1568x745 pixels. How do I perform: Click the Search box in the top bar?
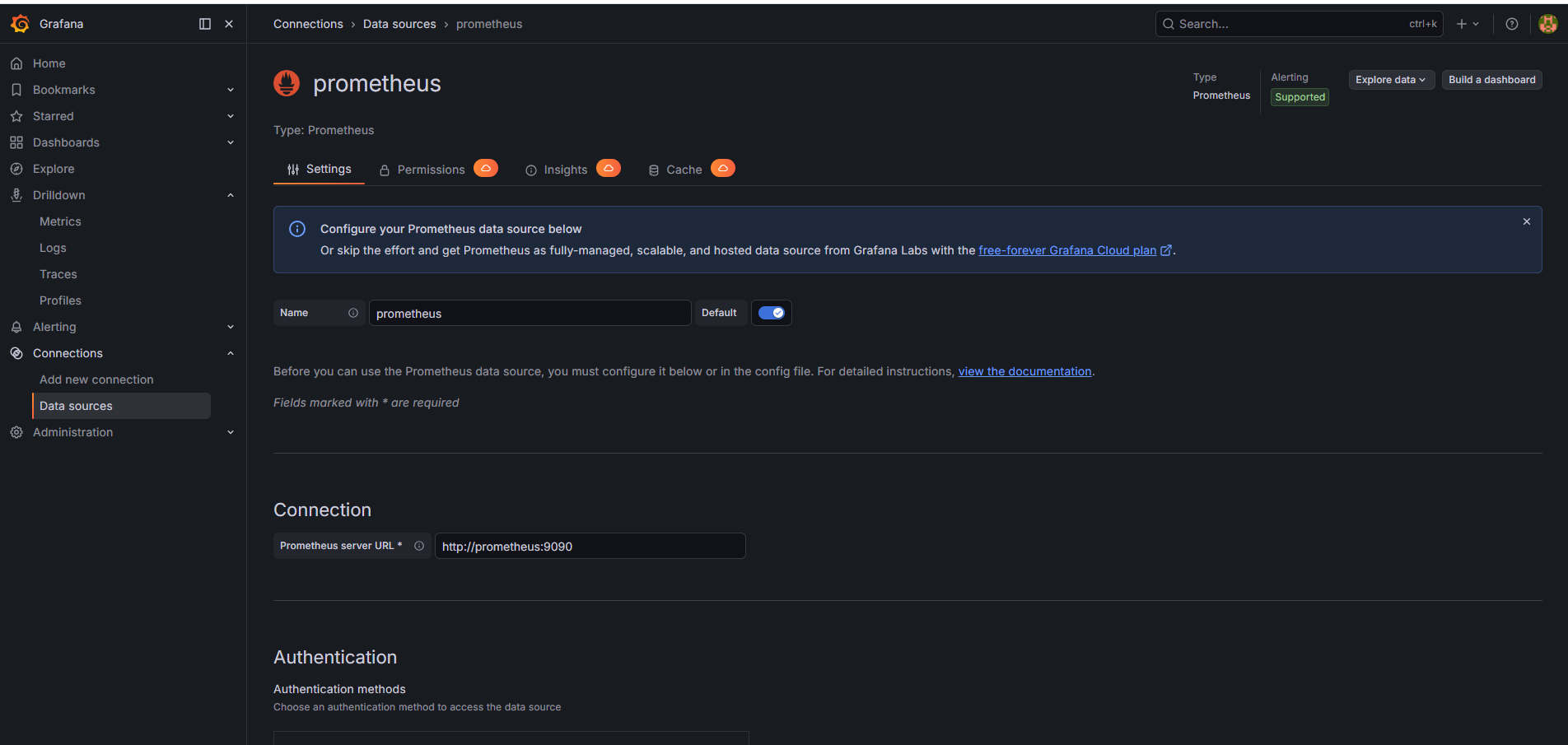[1299, 24]
